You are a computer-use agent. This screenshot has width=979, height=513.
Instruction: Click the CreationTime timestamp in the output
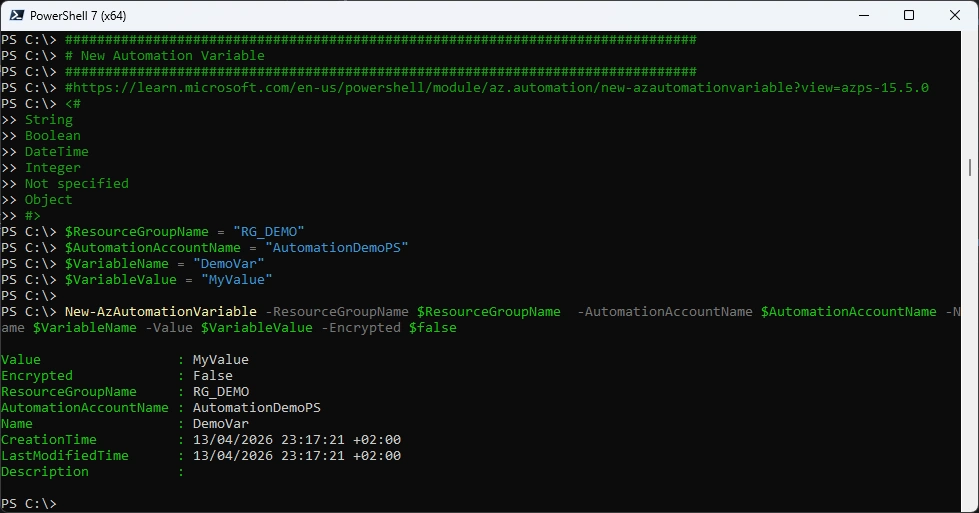[296, 440]
